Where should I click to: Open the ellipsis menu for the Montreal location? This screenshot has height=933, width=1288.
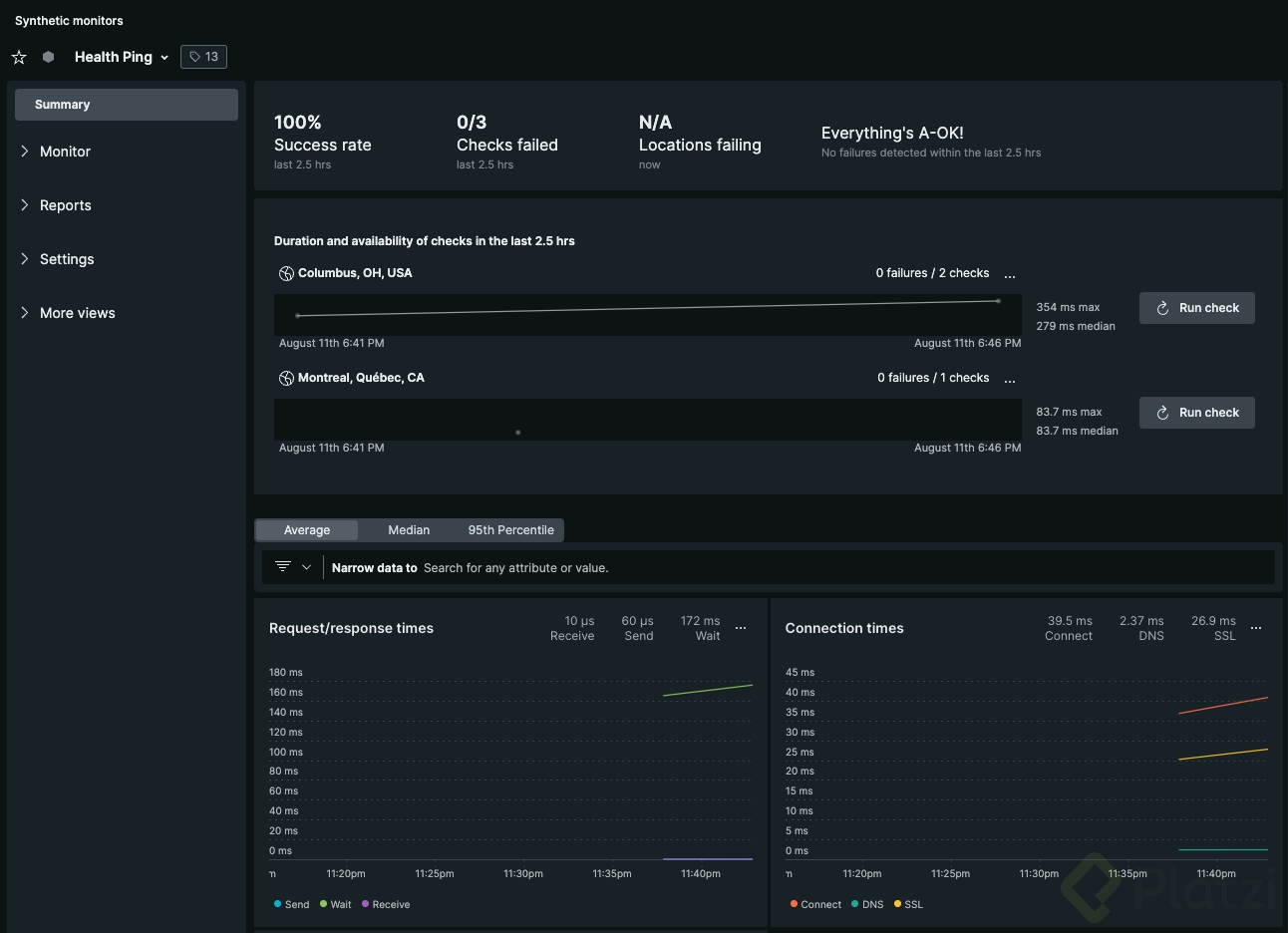pos(1010,380)
